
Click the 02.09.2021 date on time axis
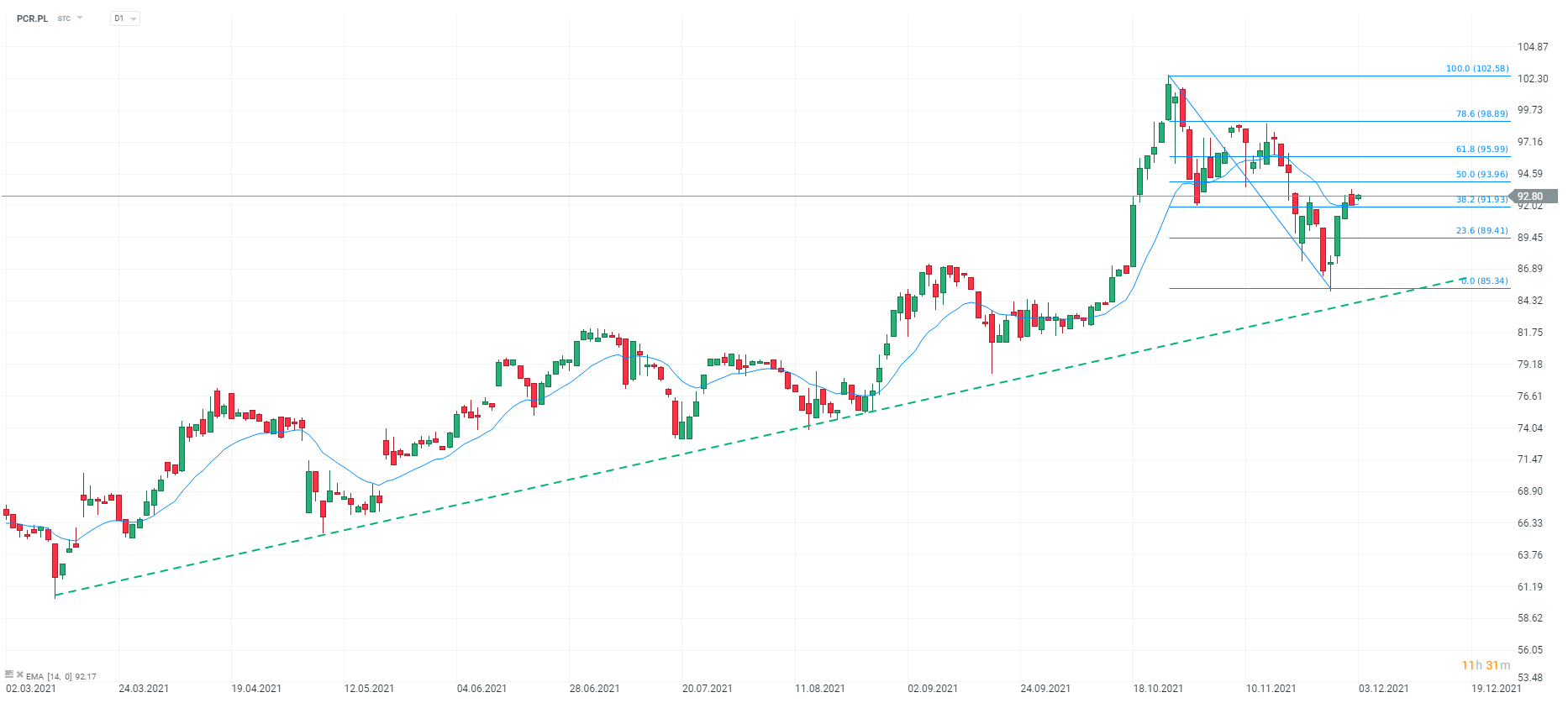(x=933, y=689)
